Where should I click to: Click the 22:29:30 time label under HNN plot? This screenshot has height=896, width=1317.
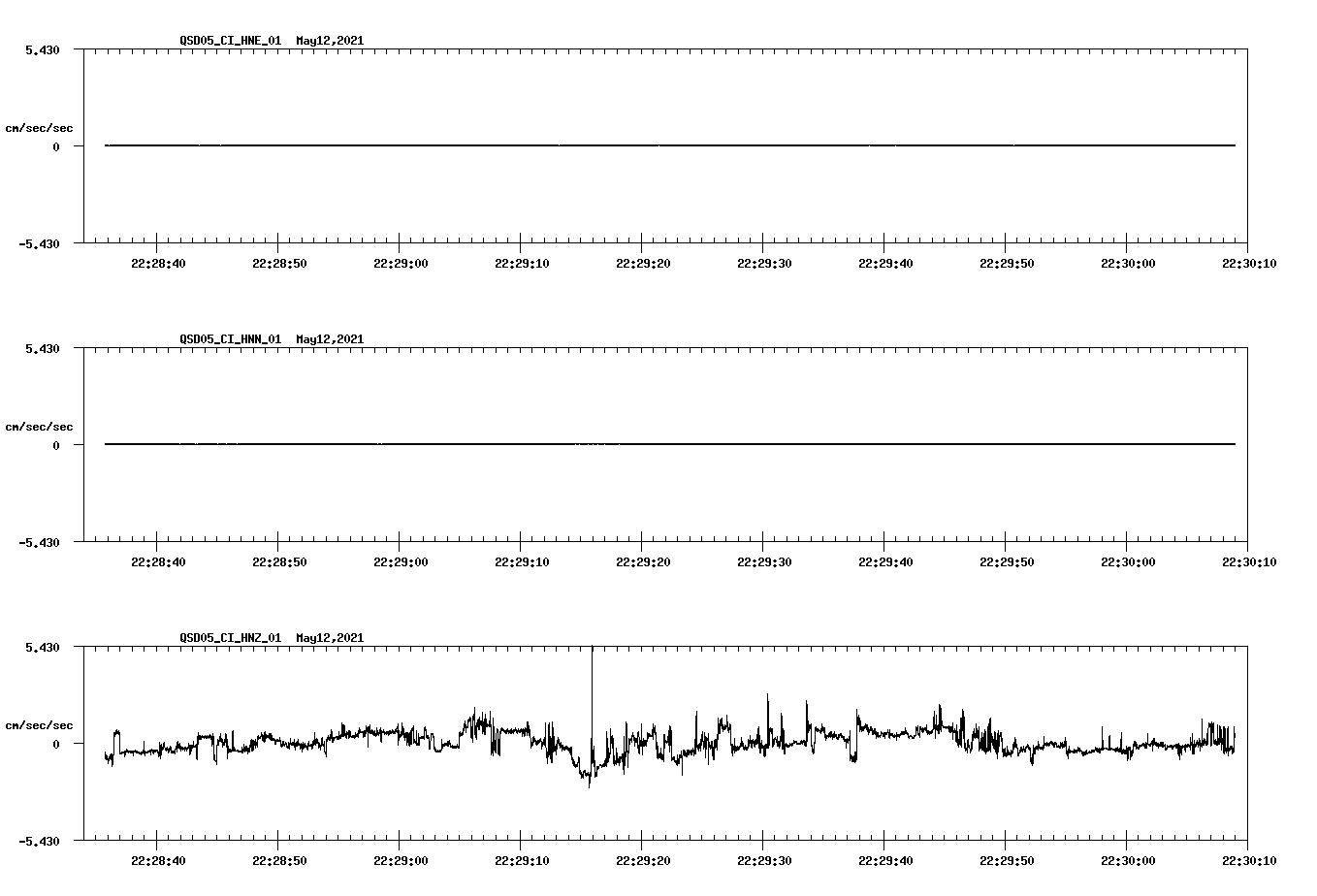764,561
